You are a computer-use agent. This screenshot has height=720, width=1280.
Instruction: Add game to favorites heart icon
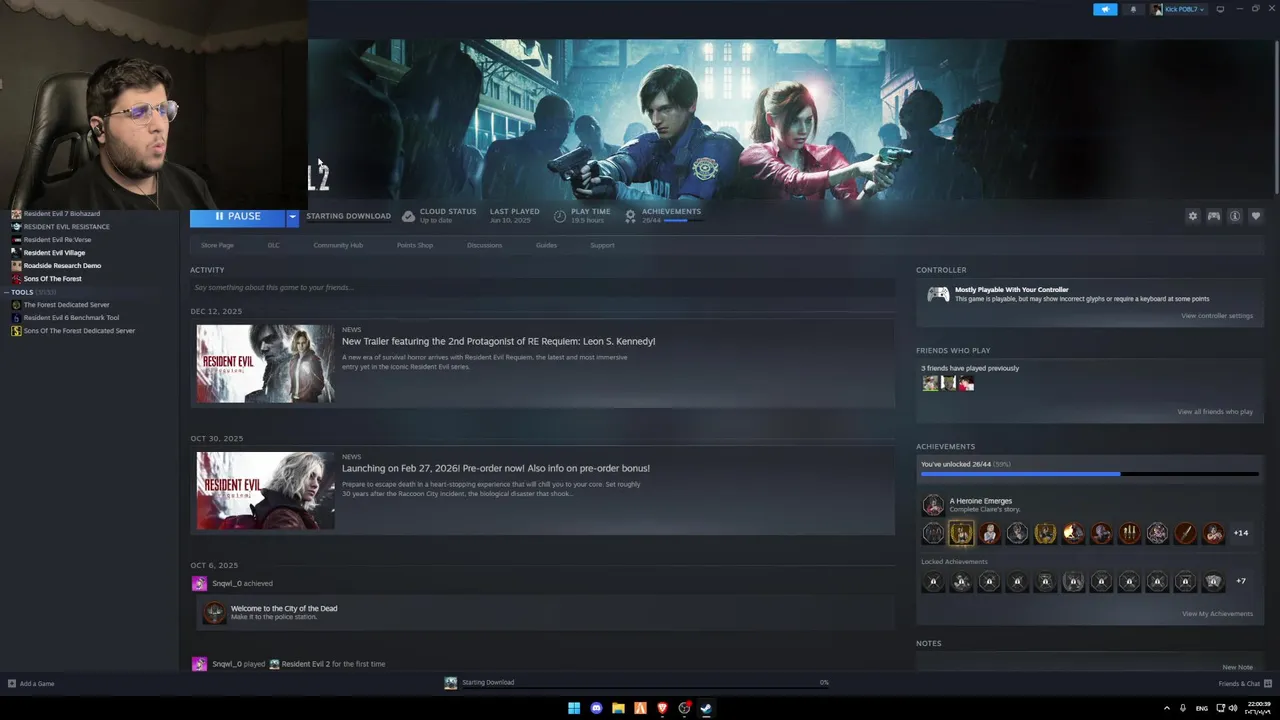click(1256, 216)
